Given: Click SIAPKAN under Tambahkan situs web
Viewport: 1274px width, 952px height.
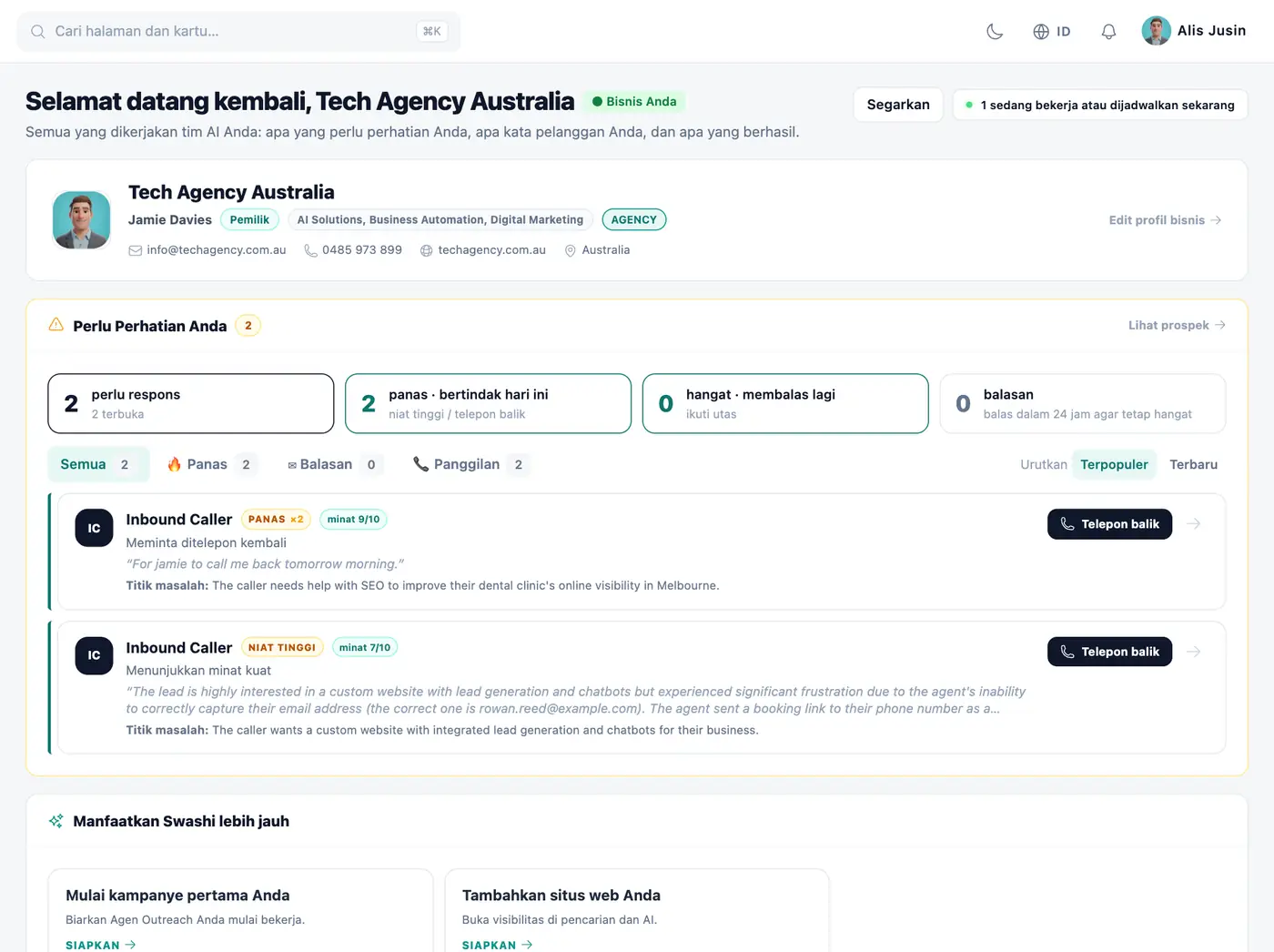Looking at the screenshot, I should pos(498,945).
